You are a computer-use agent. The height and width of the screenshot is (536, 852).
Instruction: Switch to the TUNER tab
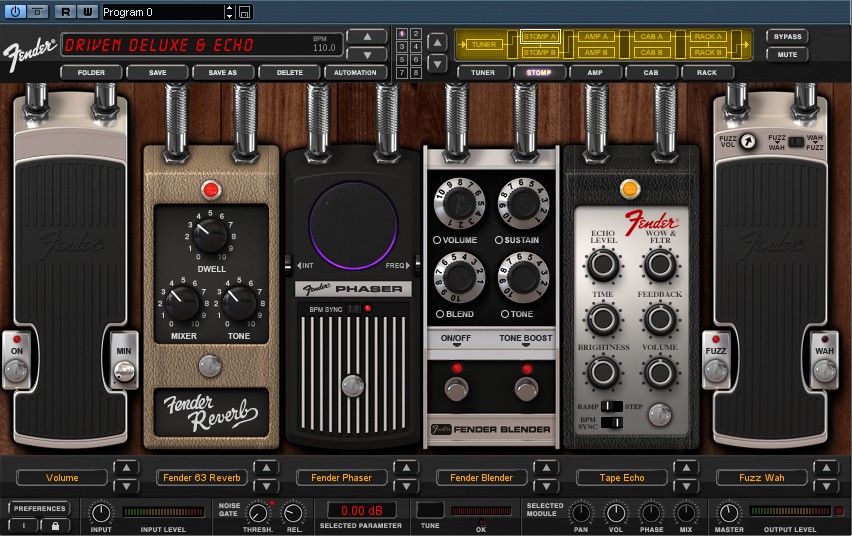483,72
